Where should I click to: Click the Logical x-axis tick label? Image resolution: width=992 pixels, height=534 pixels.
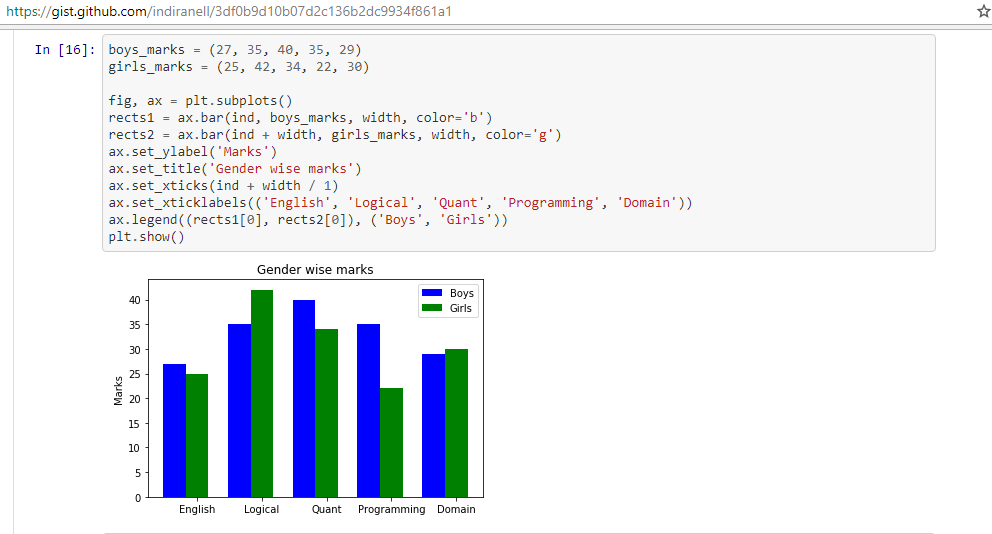coord(261,509)
